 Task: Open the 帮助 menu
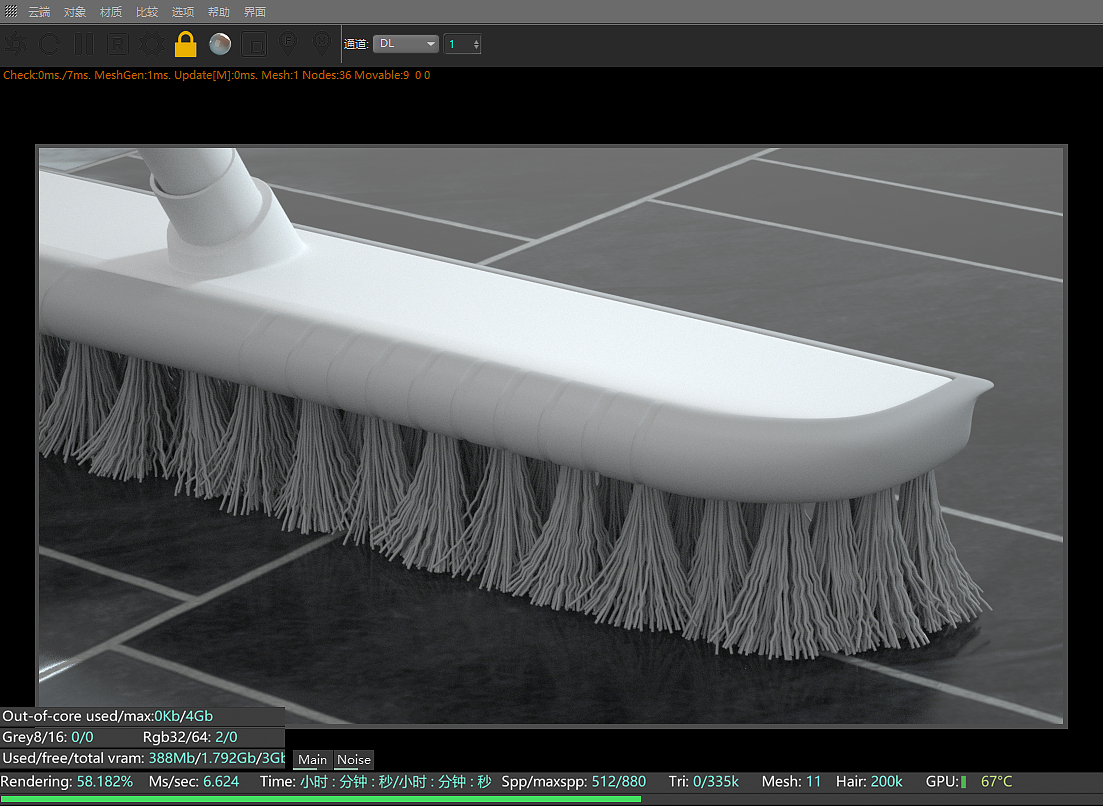[x=219, y=12]
